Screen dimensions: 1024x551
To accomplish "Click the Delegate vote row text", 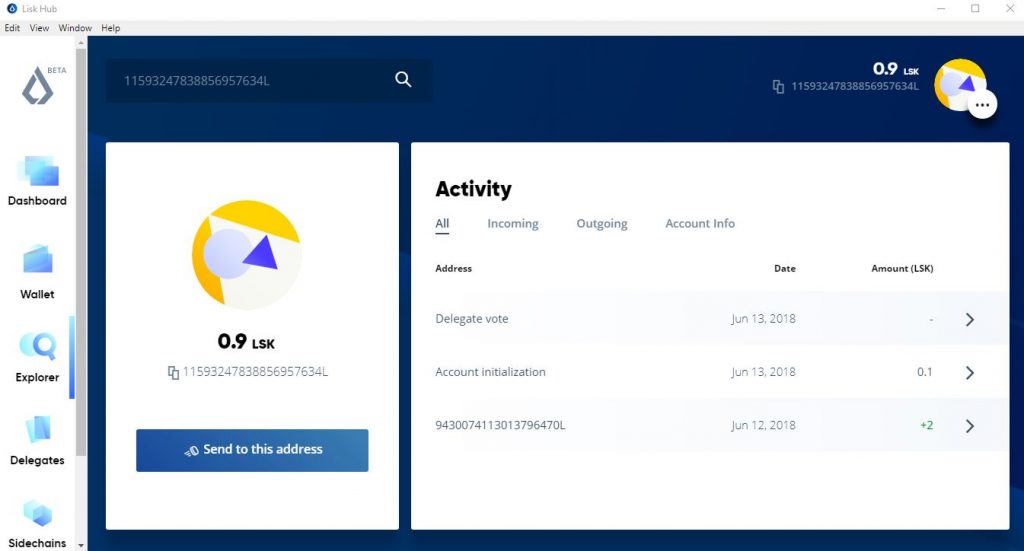I will click(472, 319).
